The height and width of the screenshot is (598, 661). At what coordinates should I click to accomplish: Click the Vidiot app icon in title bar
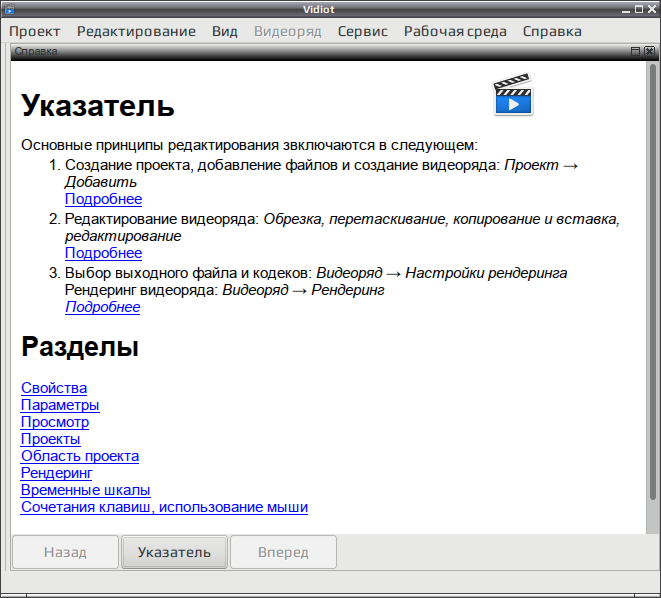pyautogui.click(x=9, y=9)
